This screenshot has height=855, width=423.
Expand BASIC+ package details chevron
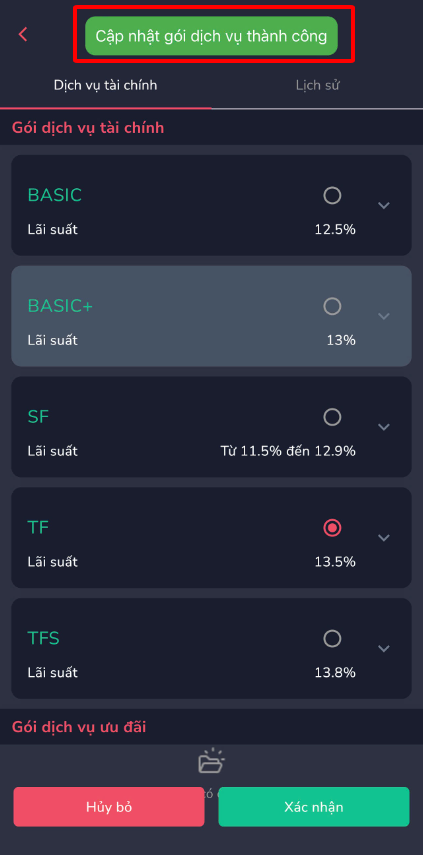384,316
